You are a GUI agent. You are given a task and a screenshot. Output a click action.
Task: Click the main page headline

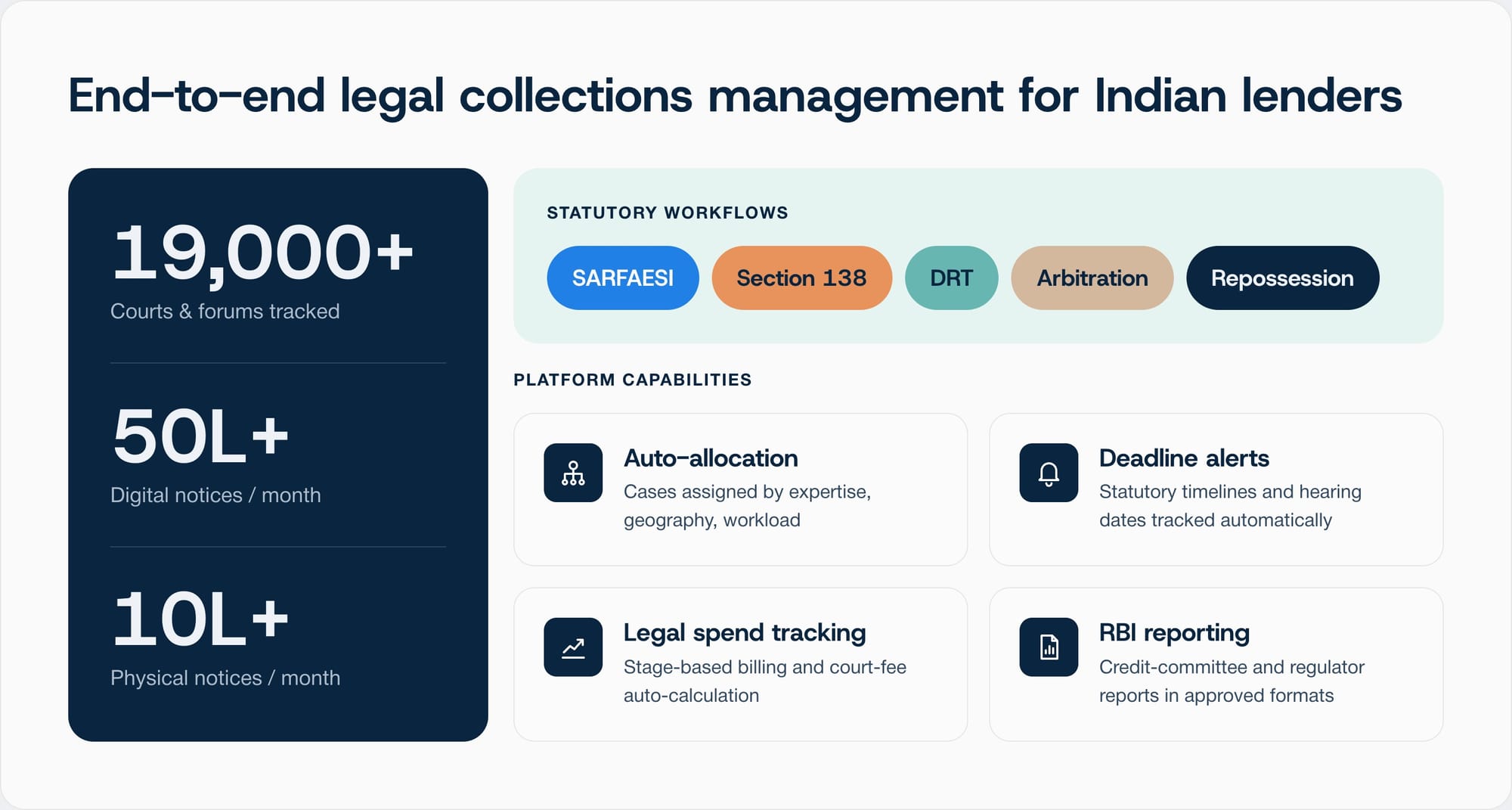coord(735,96)
